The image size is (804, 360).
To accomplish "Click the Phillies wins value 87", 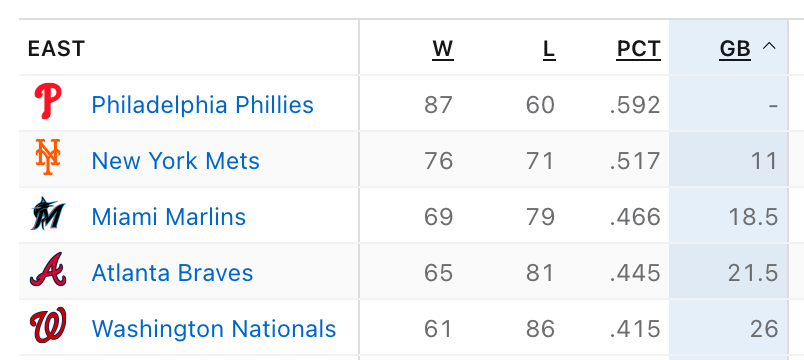I will click(438, 105).
